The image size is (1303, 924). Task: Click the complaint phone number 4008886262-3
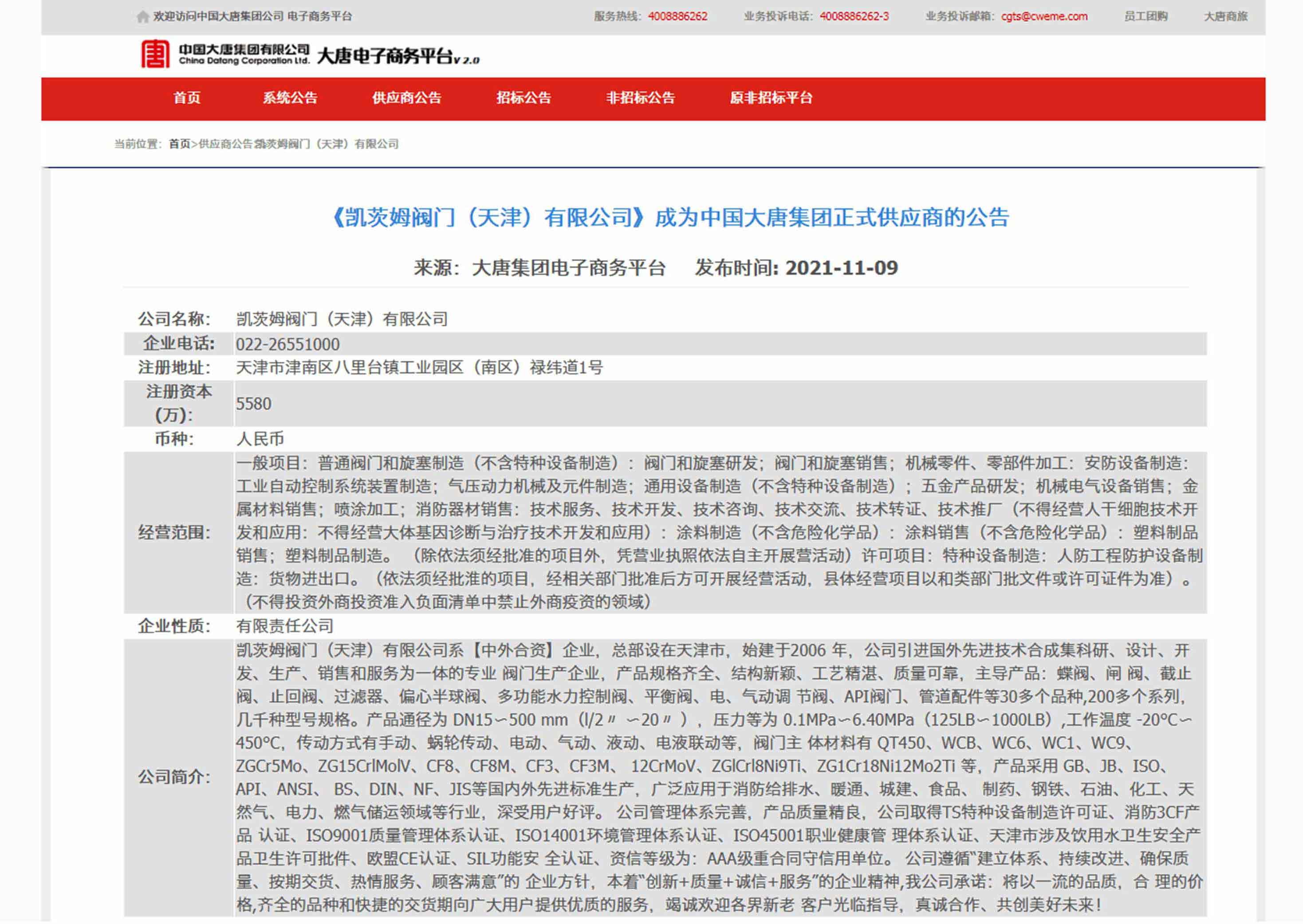(x=854, y=16)
